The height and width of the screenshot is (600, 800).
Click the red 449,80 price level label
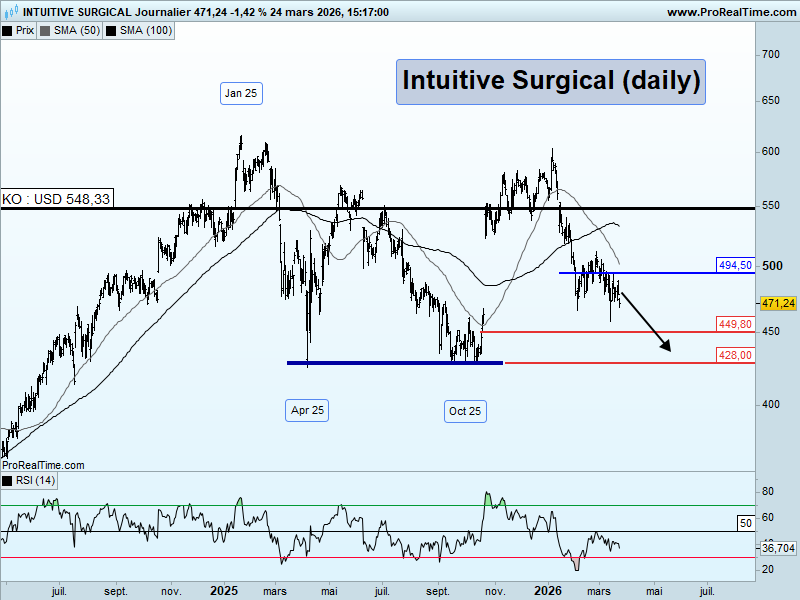click(735, 324)
